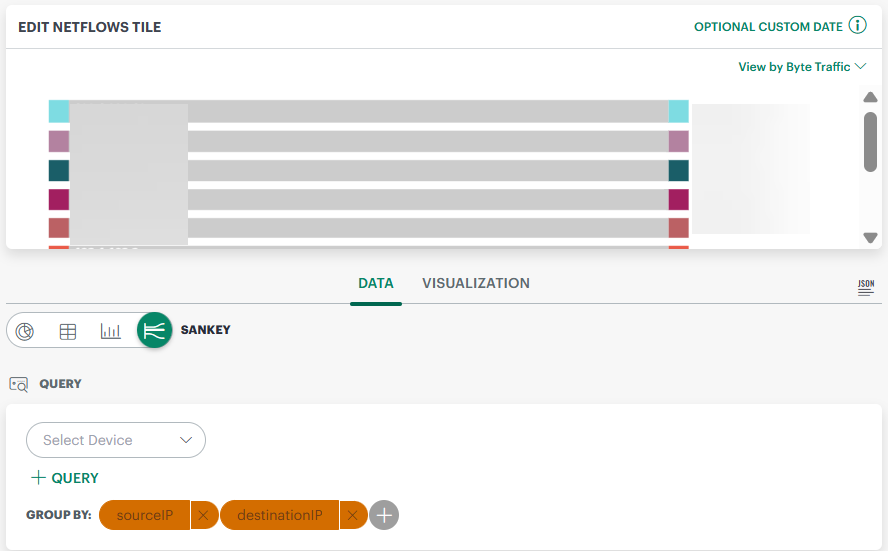Open the JSON view icon
Screen dimensions: 888x551
pyautogui.click(x=866, y=288)
